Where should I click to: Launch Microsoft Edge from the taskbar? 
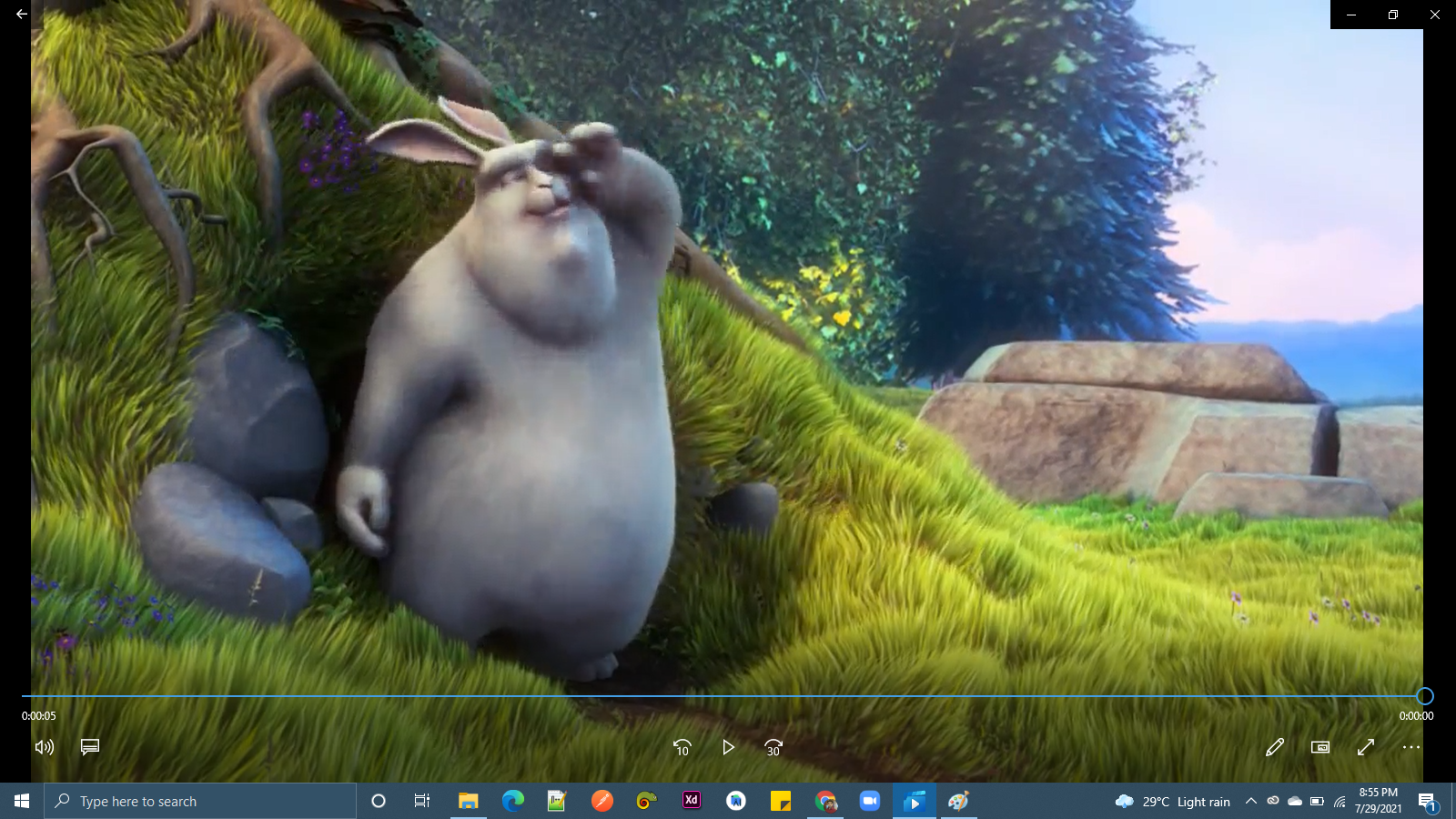click(513, 801)
